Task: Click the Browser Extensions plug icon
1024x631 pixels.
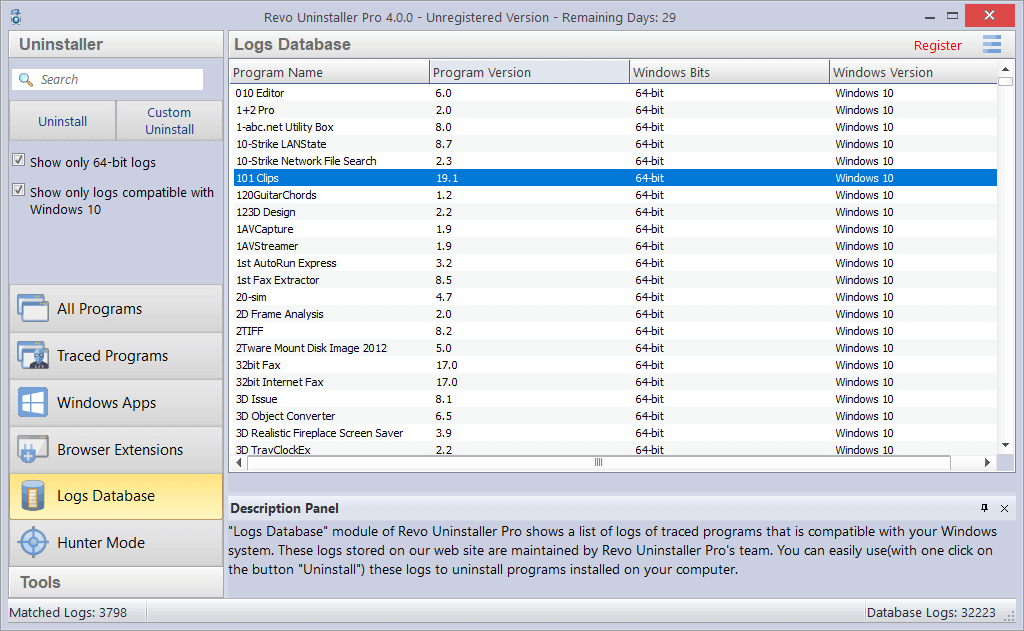Action: (x=33, y=449)
